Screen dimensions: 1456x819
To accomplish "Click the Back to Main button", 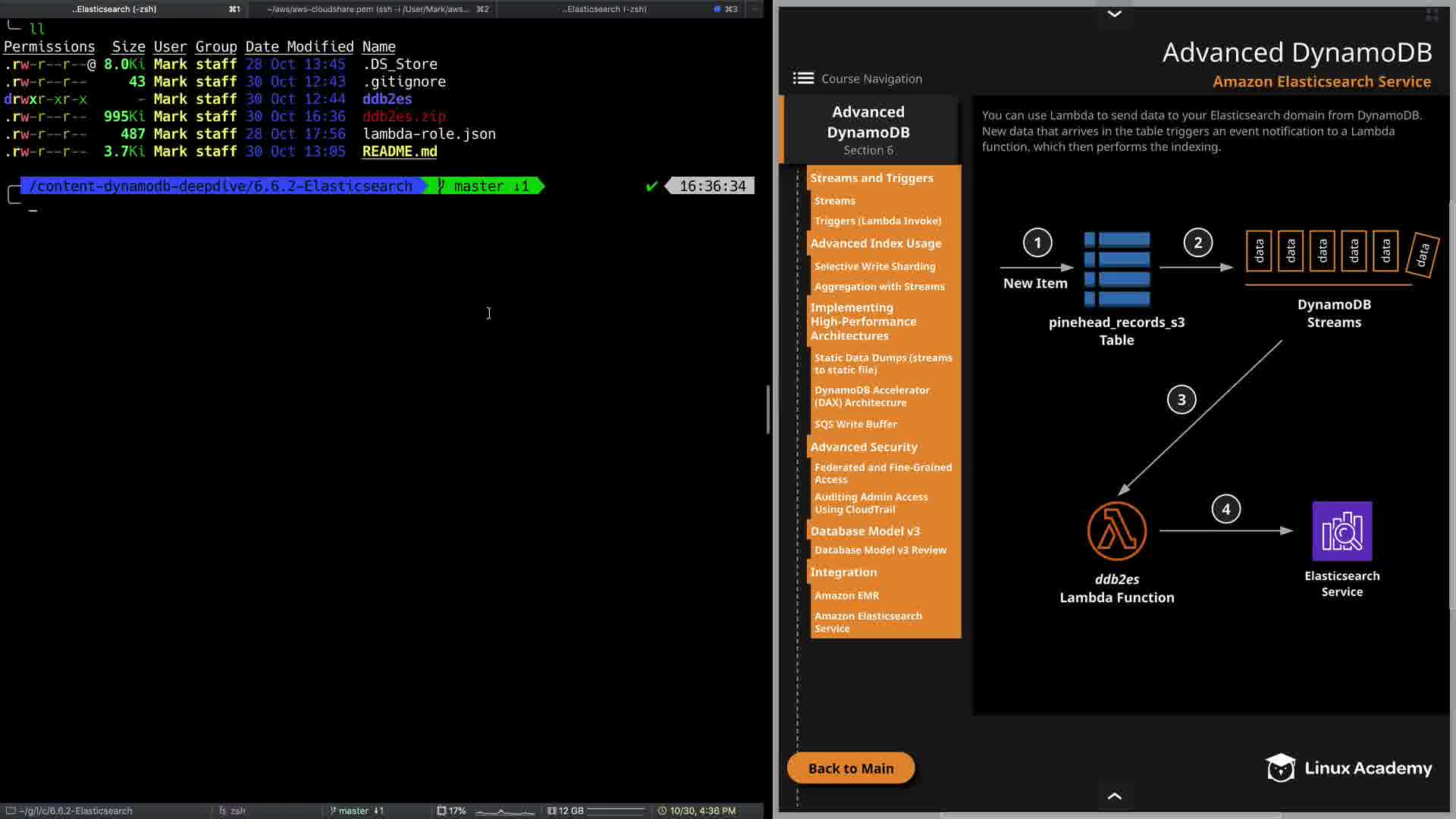I will [x=850, y=768].
